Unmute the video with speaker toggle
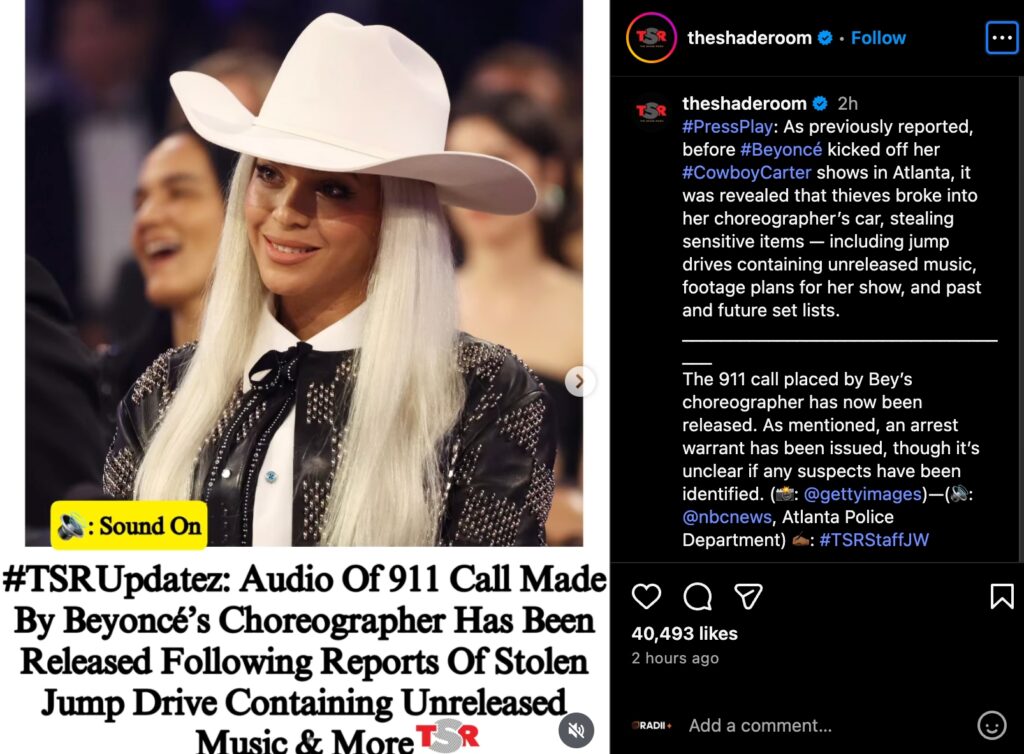The width and height of the screenshot is (1024, 754). point(576,730)
